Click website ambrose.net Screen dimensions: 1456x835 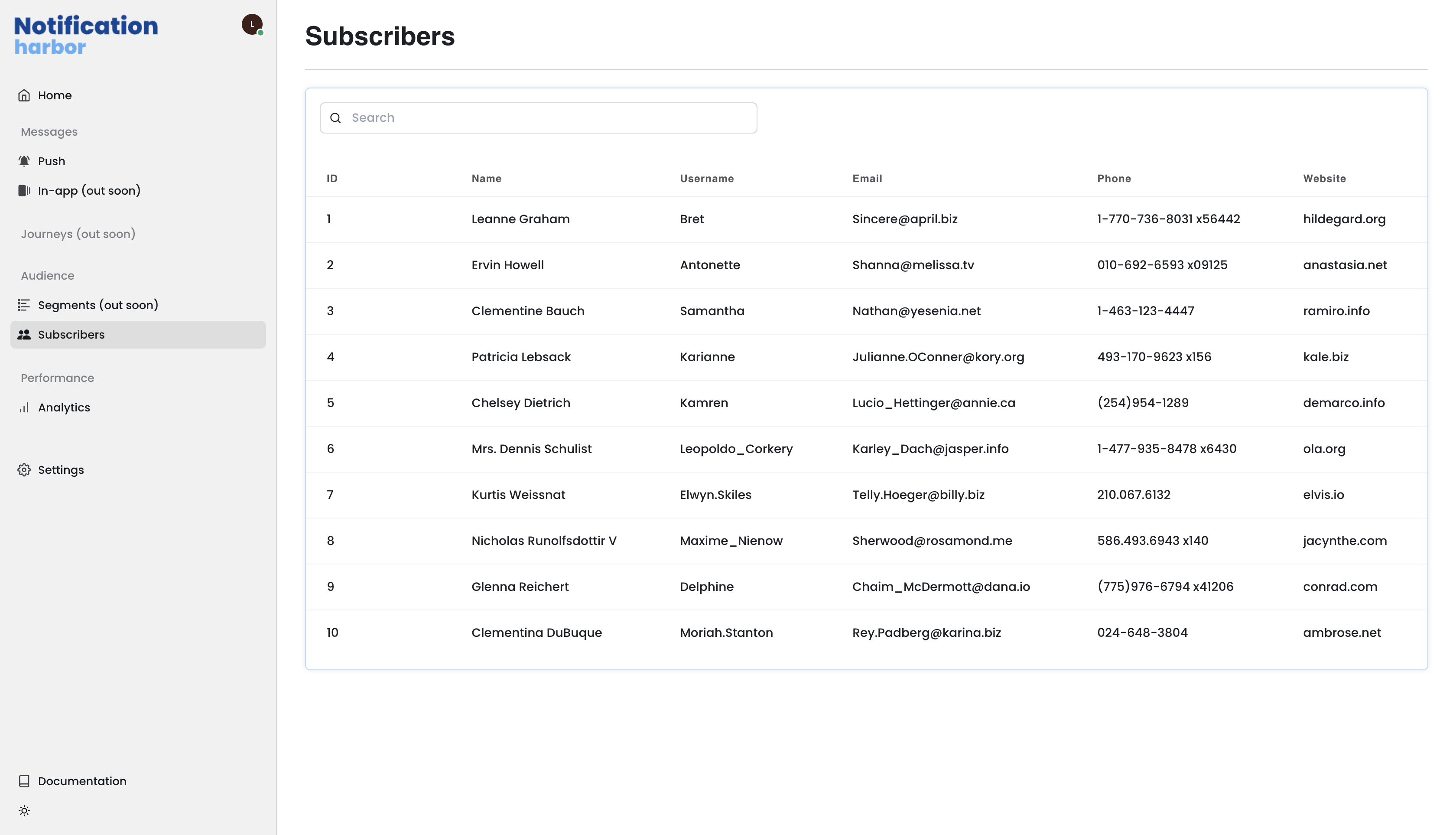point(1342,632)
